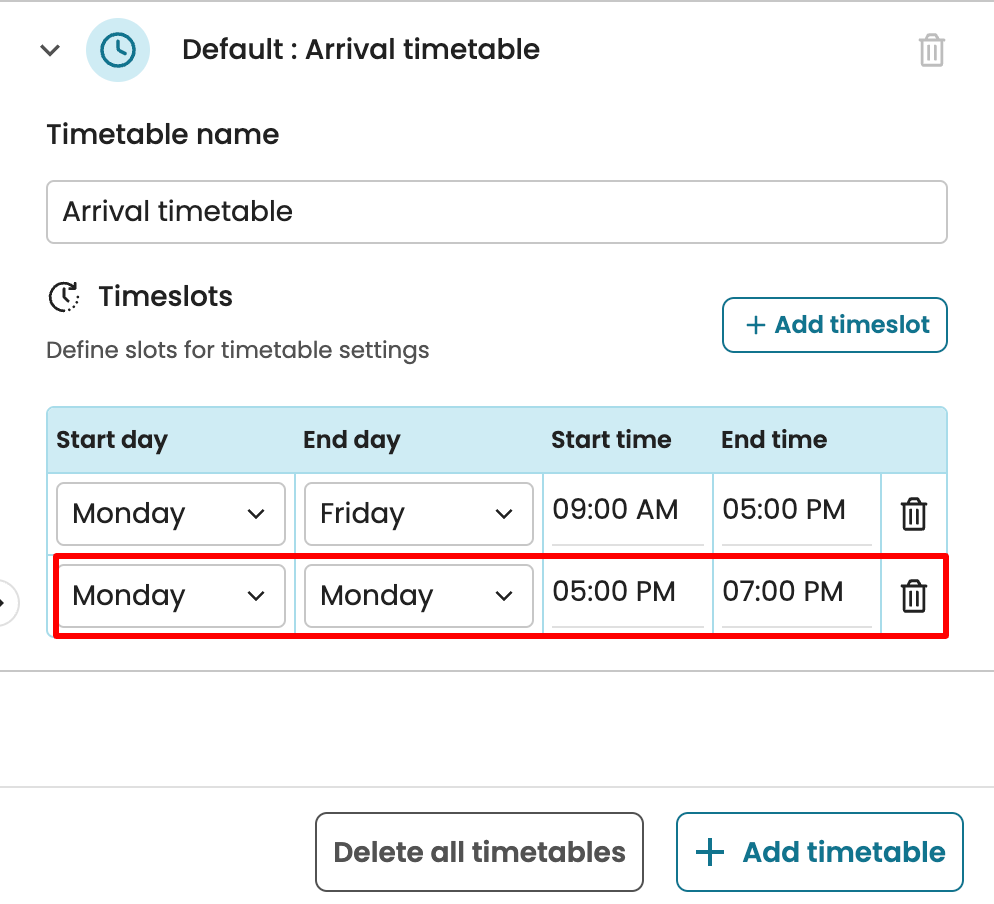
Task: Click the Timeslots clock icon
Action: click(x=64, y=297)
